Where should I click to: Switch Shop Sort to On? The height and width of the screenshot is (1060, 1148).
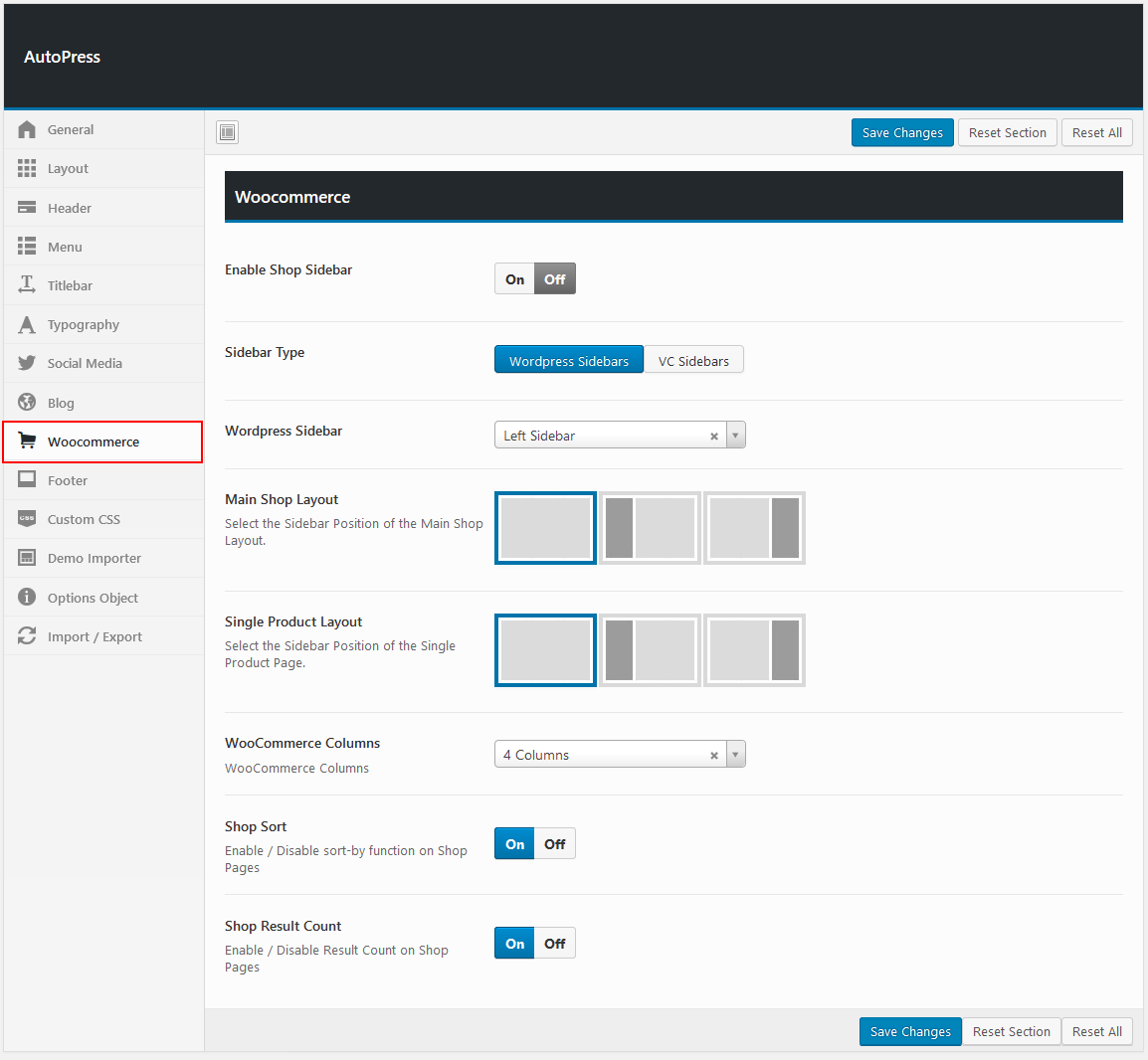tap(514, 844)
